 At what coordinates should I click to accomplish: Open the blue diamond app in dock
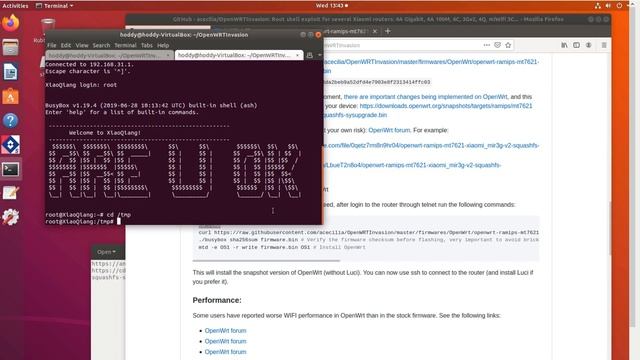click(x=11, y=144)
